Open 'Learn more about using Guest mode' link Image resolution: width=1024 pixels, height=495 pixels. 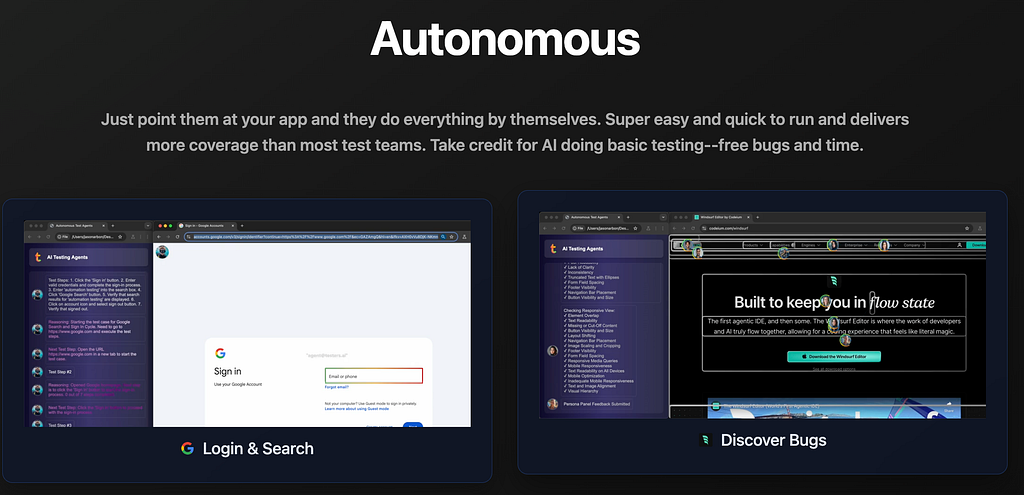pos(357,409)
